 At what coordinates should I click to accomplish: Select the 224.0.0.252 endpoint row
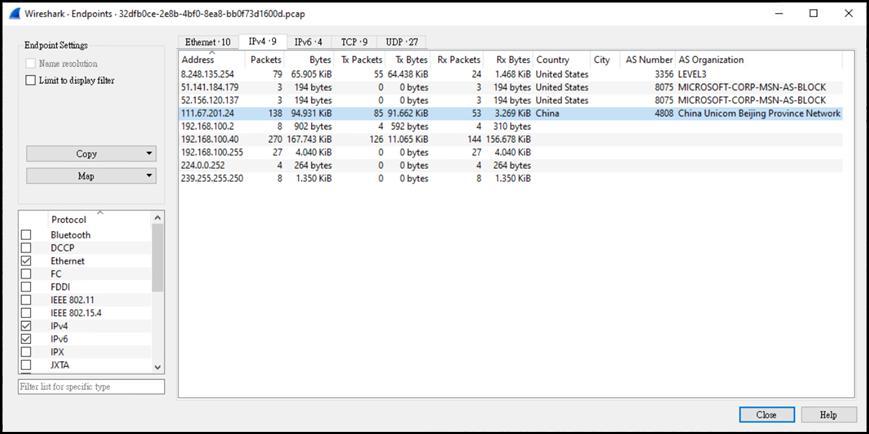coord(510,166)
